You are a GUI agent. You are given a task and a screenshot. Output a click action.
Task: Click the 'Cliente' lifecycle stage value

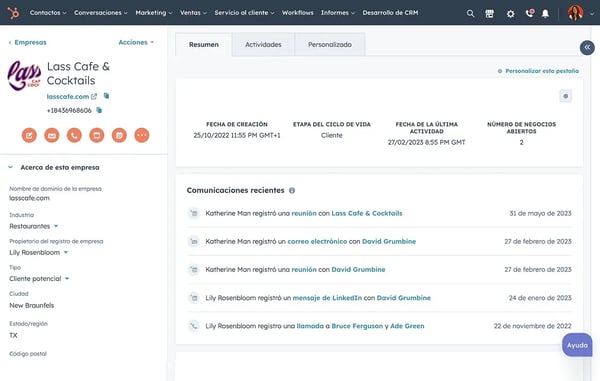click(332, 135)
